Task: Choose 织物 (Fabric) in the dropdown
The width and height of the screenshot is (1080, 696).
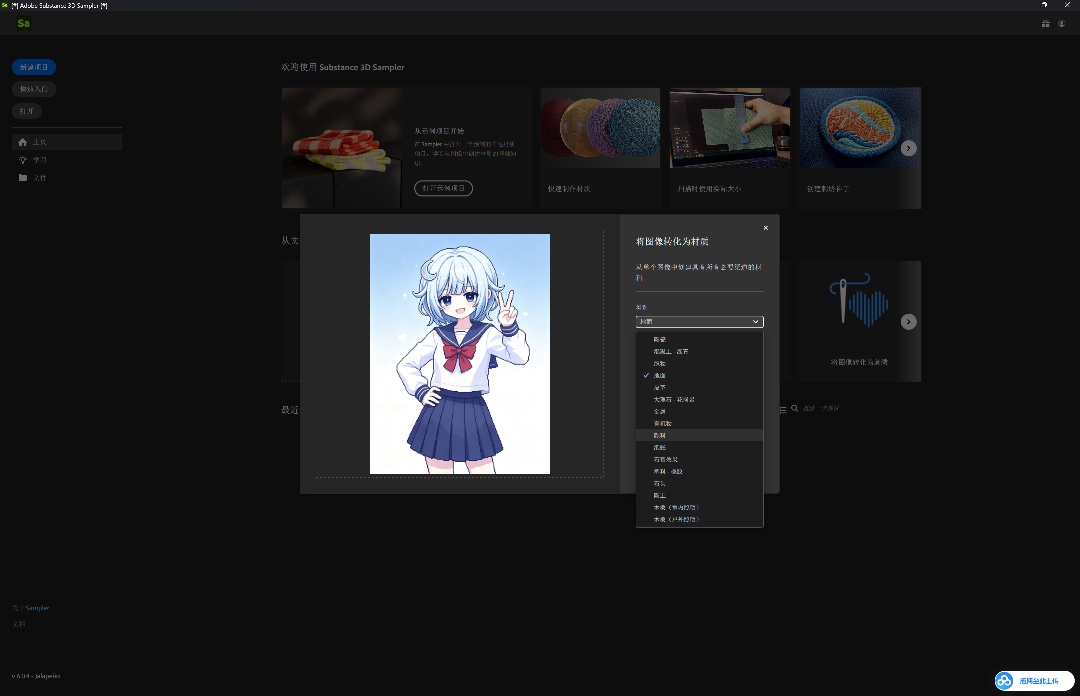Action: [x=699, y=363]
